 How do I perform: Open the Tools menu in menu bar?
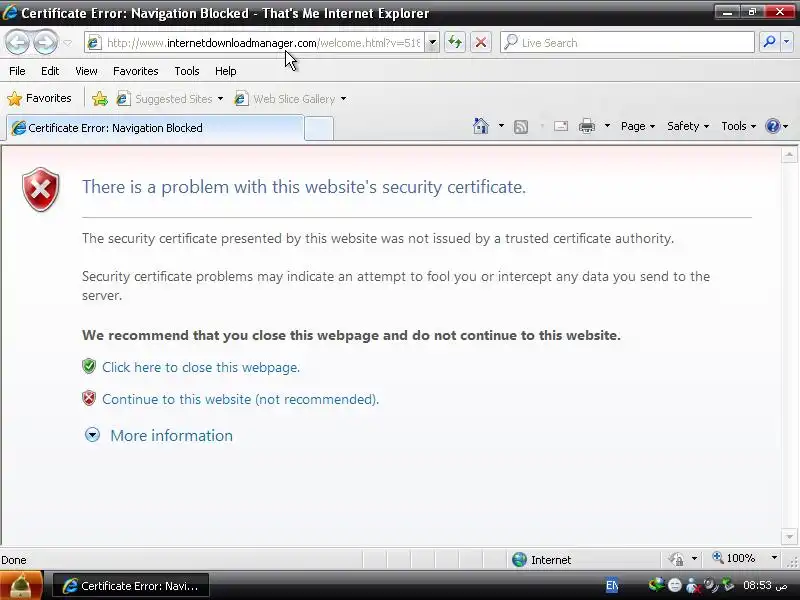point(187,71)
